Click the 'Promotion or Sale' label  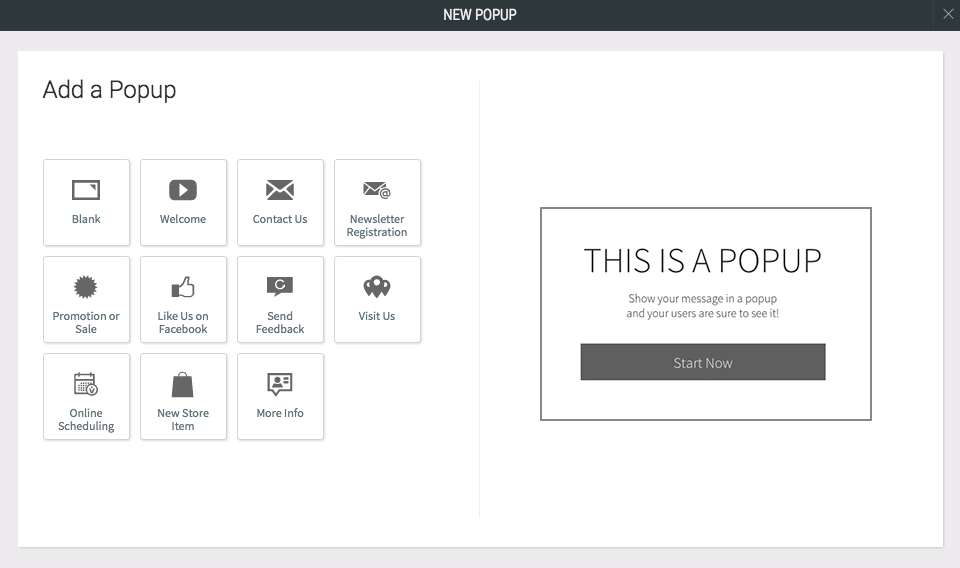pyautogui.click(x=86, y=323)
